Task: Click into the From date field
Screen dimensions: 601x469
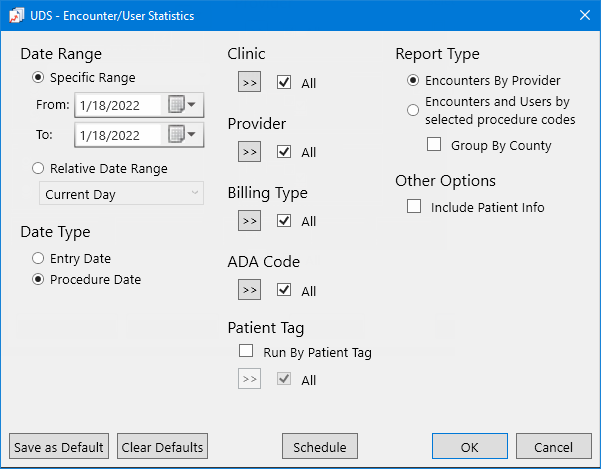Action: pyautogui.click(x=119, y=105)
